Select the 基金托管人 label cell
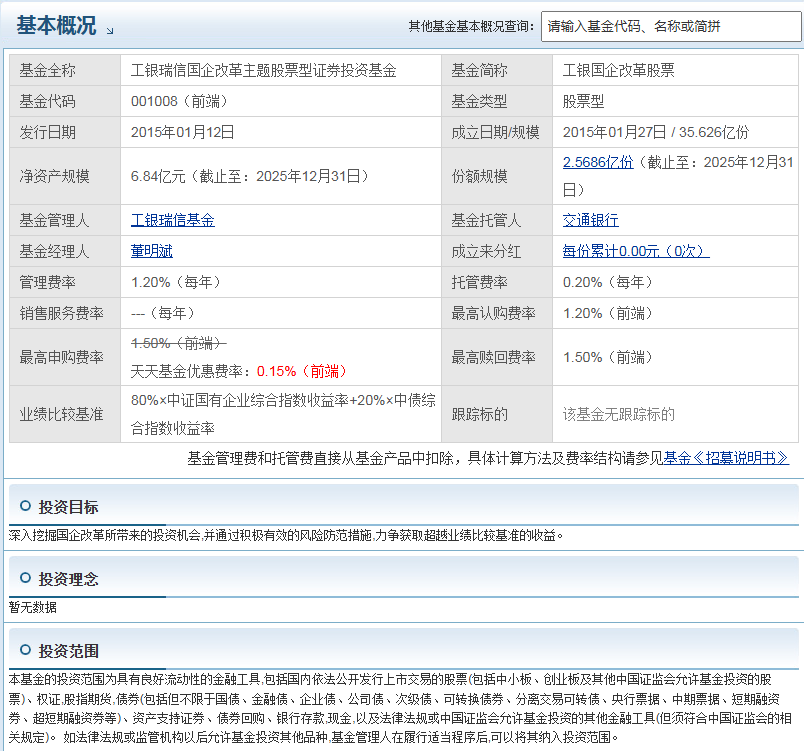Viewport: 804px width, 751px height. [497, 220]
